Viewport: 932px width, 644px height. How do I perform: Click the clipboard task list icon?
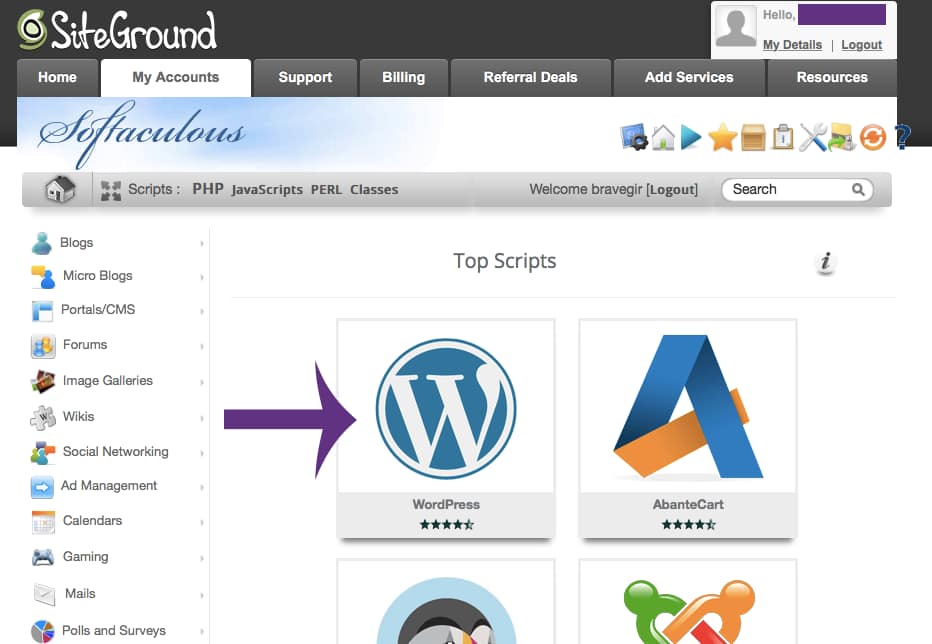pos(782,137)
